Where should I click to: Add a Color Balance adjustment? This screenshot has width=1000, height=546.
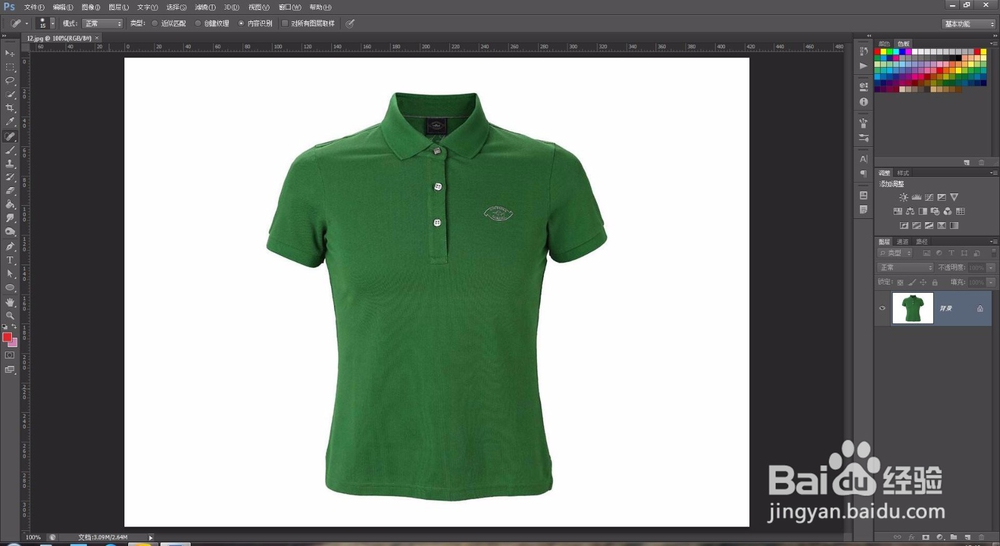910,211
